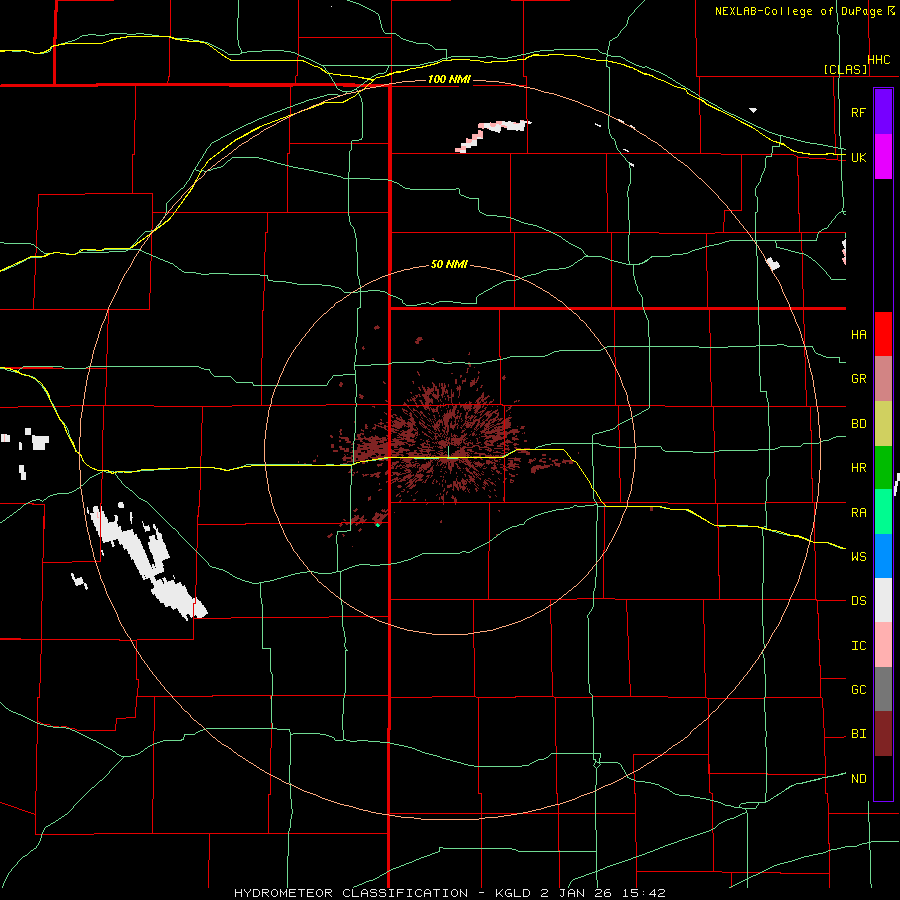900x900 pixels.
Task: Click the 'HHC' product label
Action: click(879, 60)
